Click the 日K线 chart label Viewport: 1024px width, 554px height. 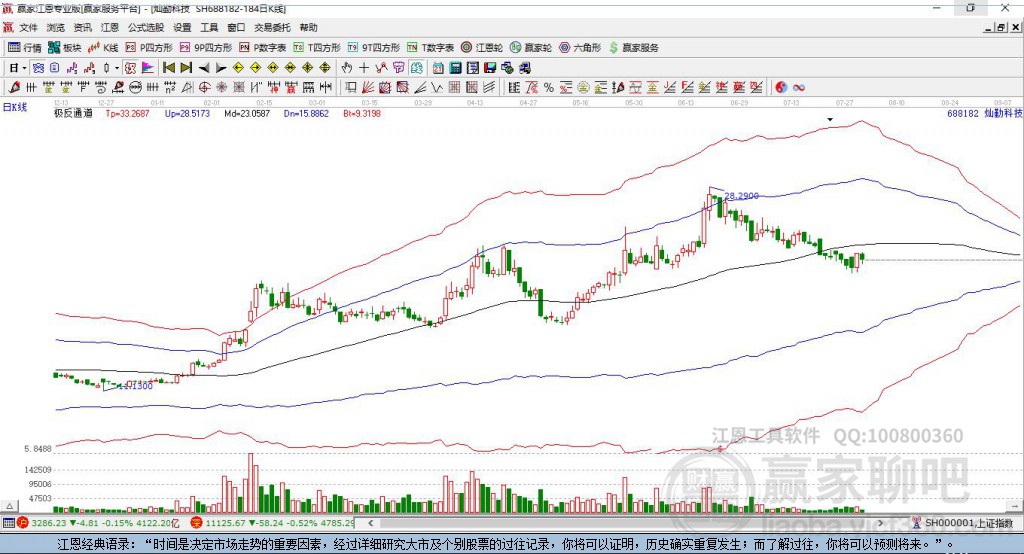click(x=15, y=108)
